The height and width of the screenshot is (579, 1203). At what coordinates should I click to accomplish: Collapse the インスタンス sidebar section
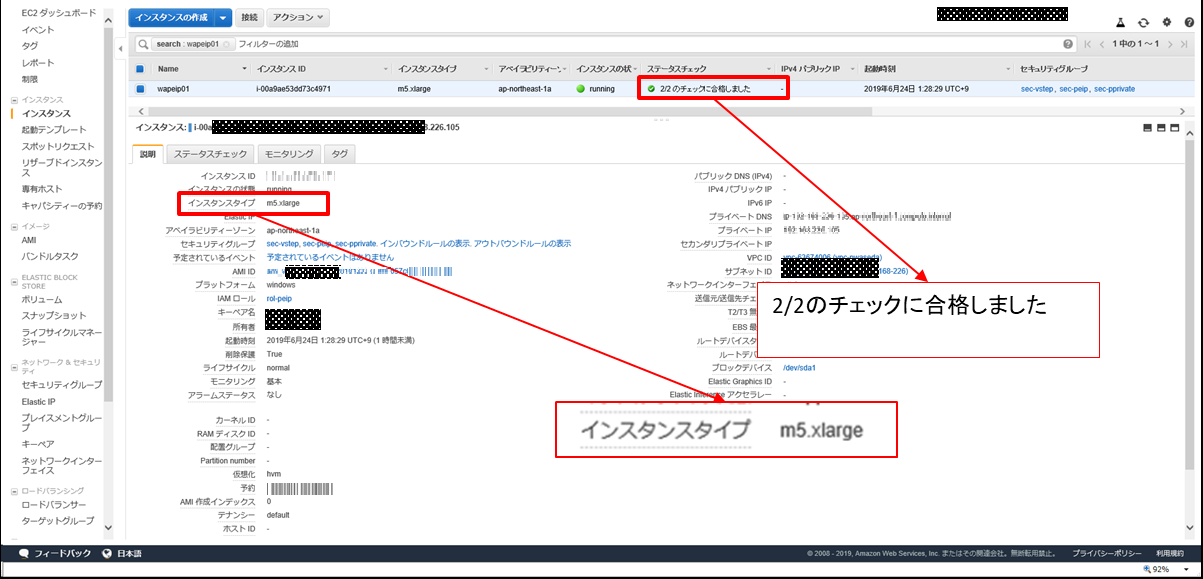tap(14, 100)
